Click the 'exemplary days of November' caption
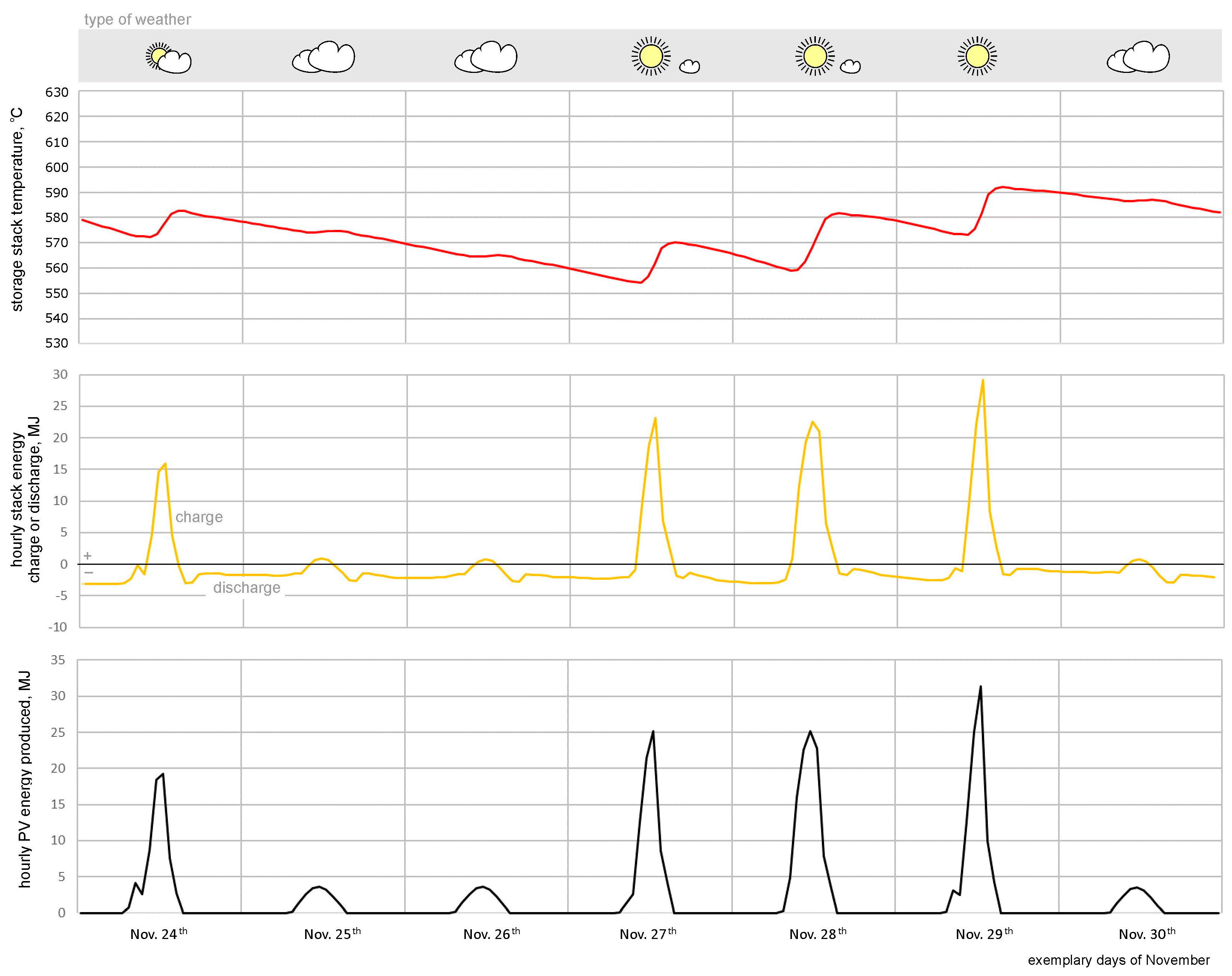Viewport: 1232px width, 976px height. 1119,960
